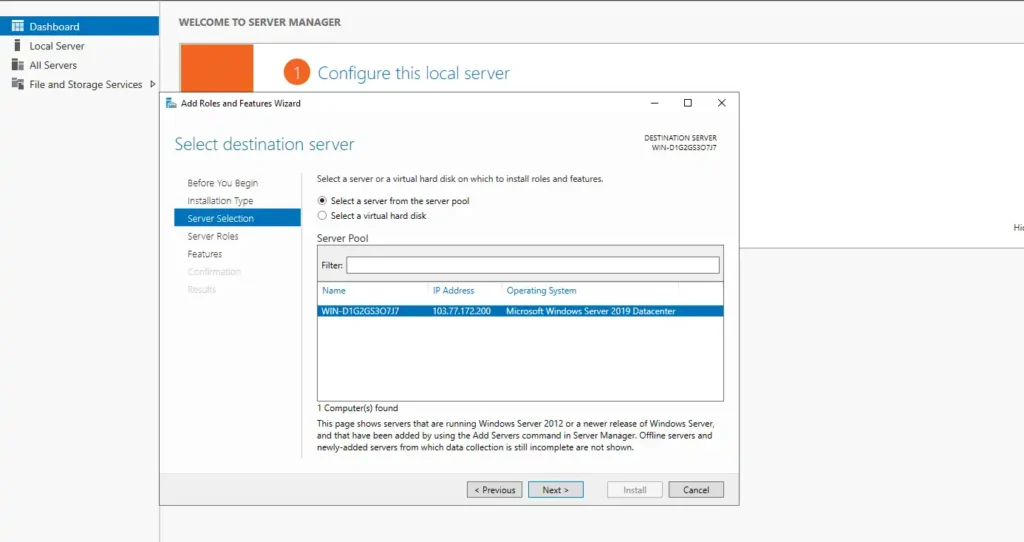Click the Local Server icon in sidebar
The width and height of the screenshot is (1024, 542).
coord(18,46)
